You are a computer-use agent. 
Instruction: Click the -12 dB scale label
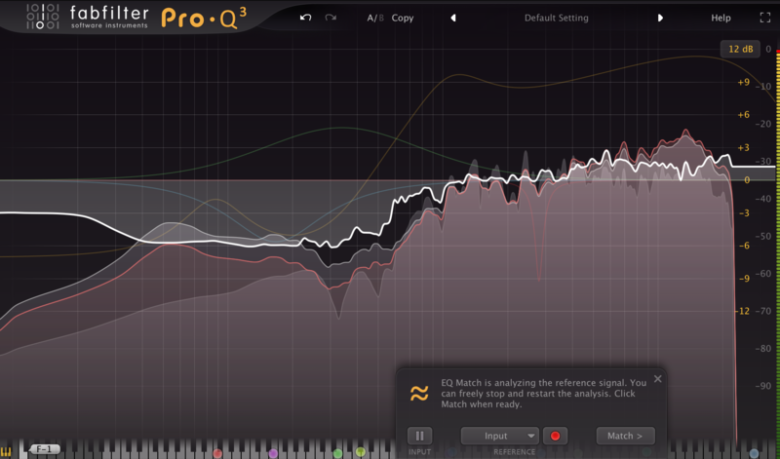[x=743, y=311]
